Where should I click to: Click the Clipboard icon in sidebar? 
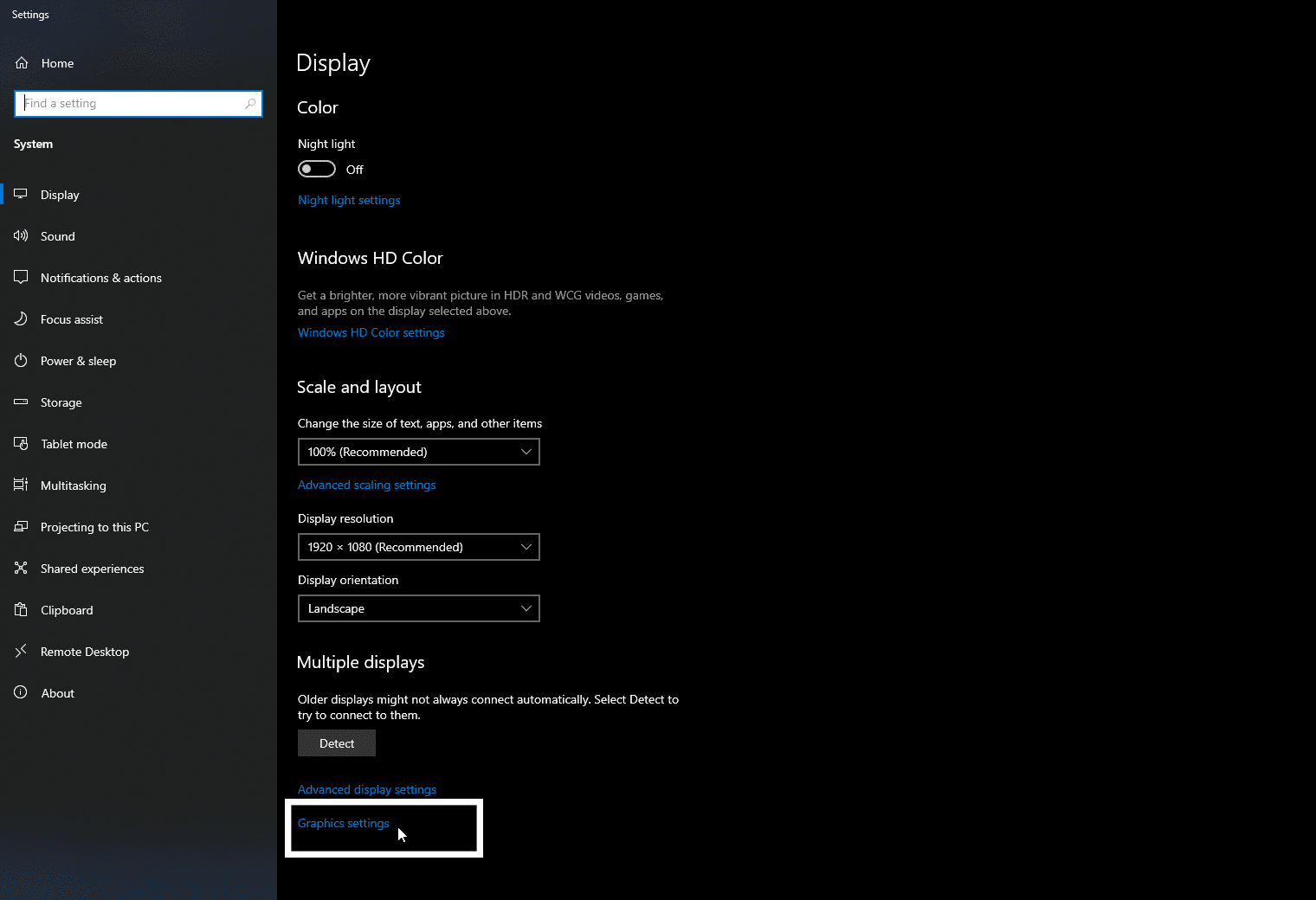click(x=21, y=610)
